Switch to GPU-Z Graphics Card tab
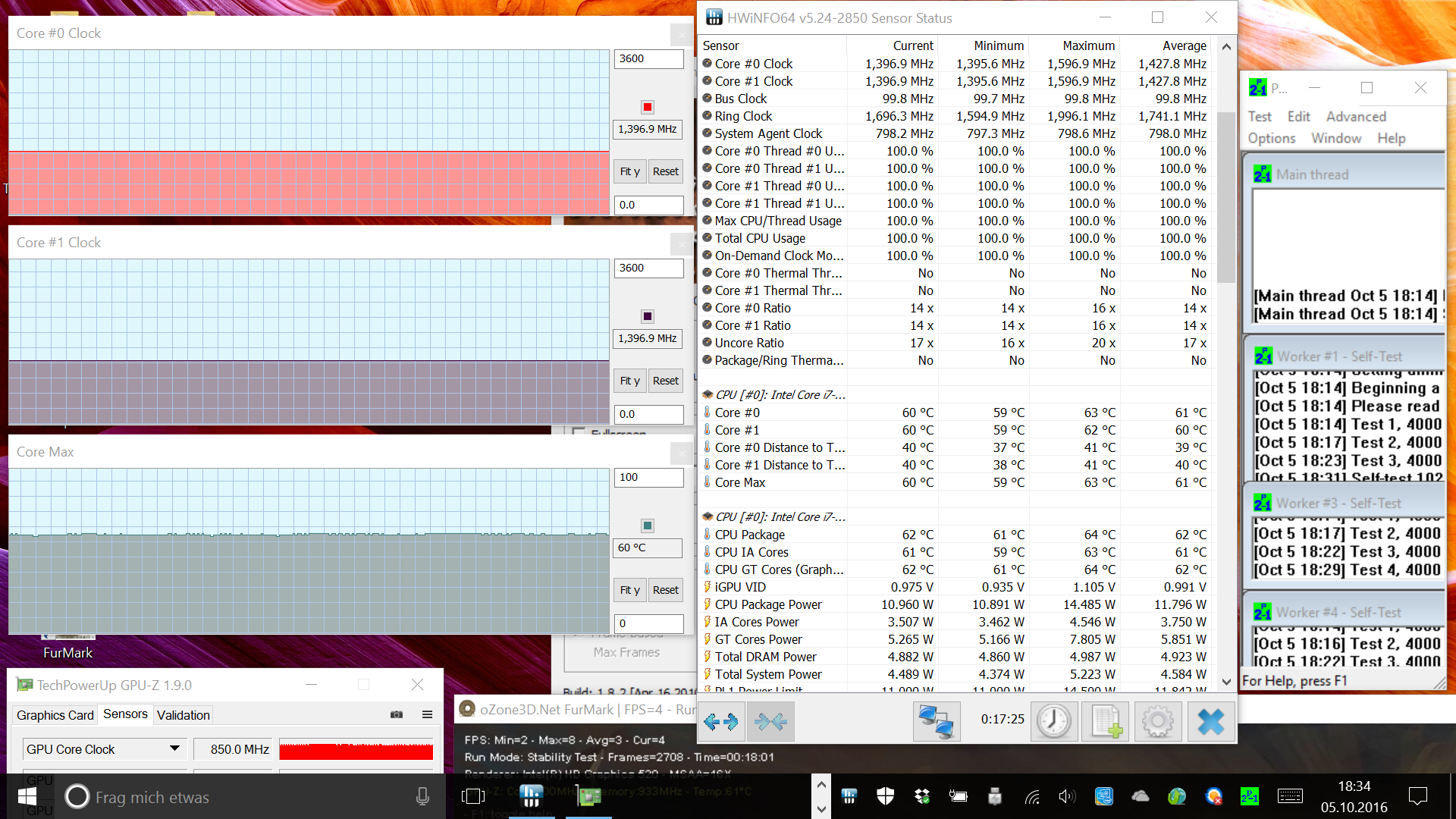Viewport: 1456px width, 819px height. point(55,714)
